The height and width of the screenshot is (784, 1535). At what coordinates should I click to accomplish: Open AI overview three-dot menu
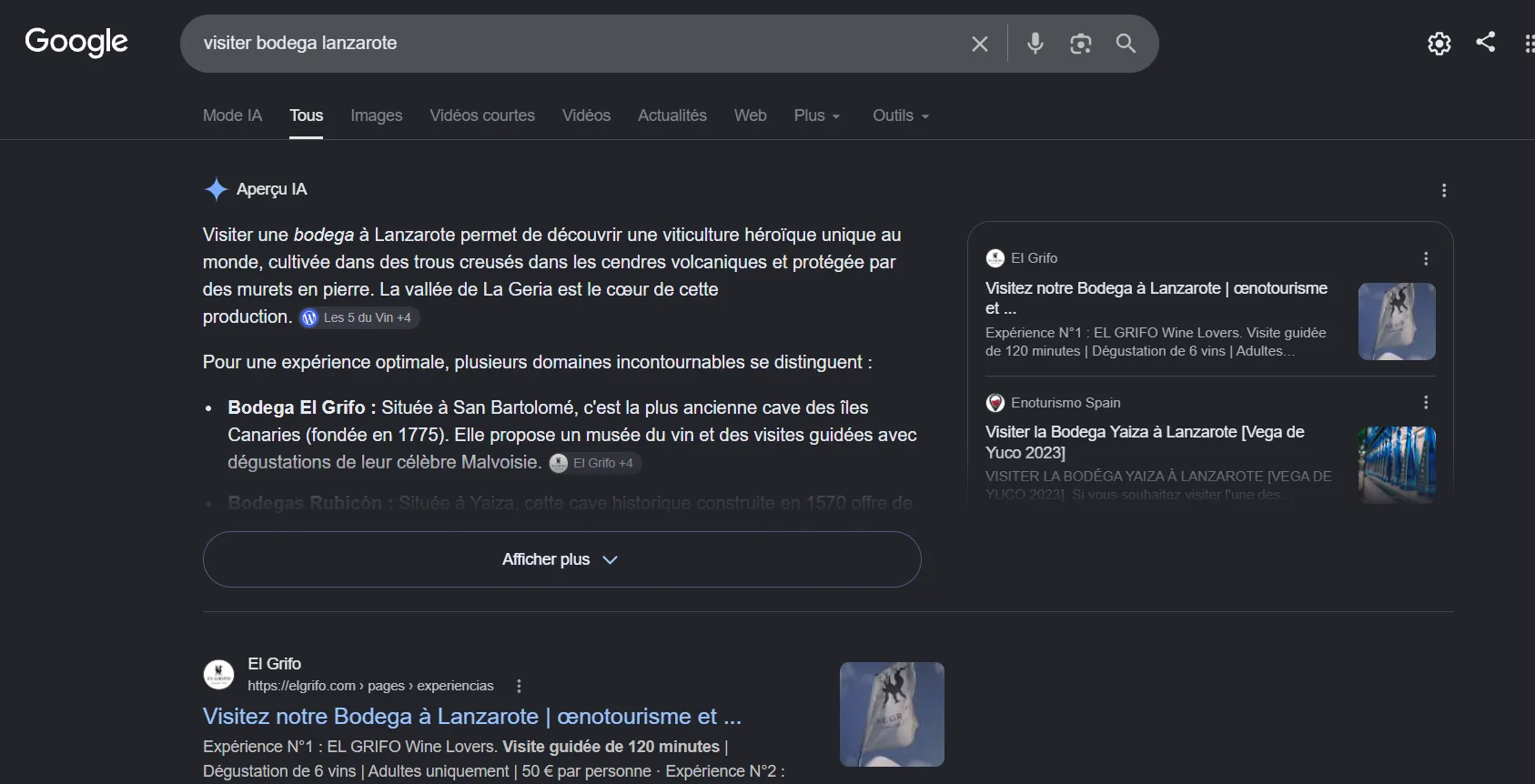pyautogui.click(x=1444, y=190)
